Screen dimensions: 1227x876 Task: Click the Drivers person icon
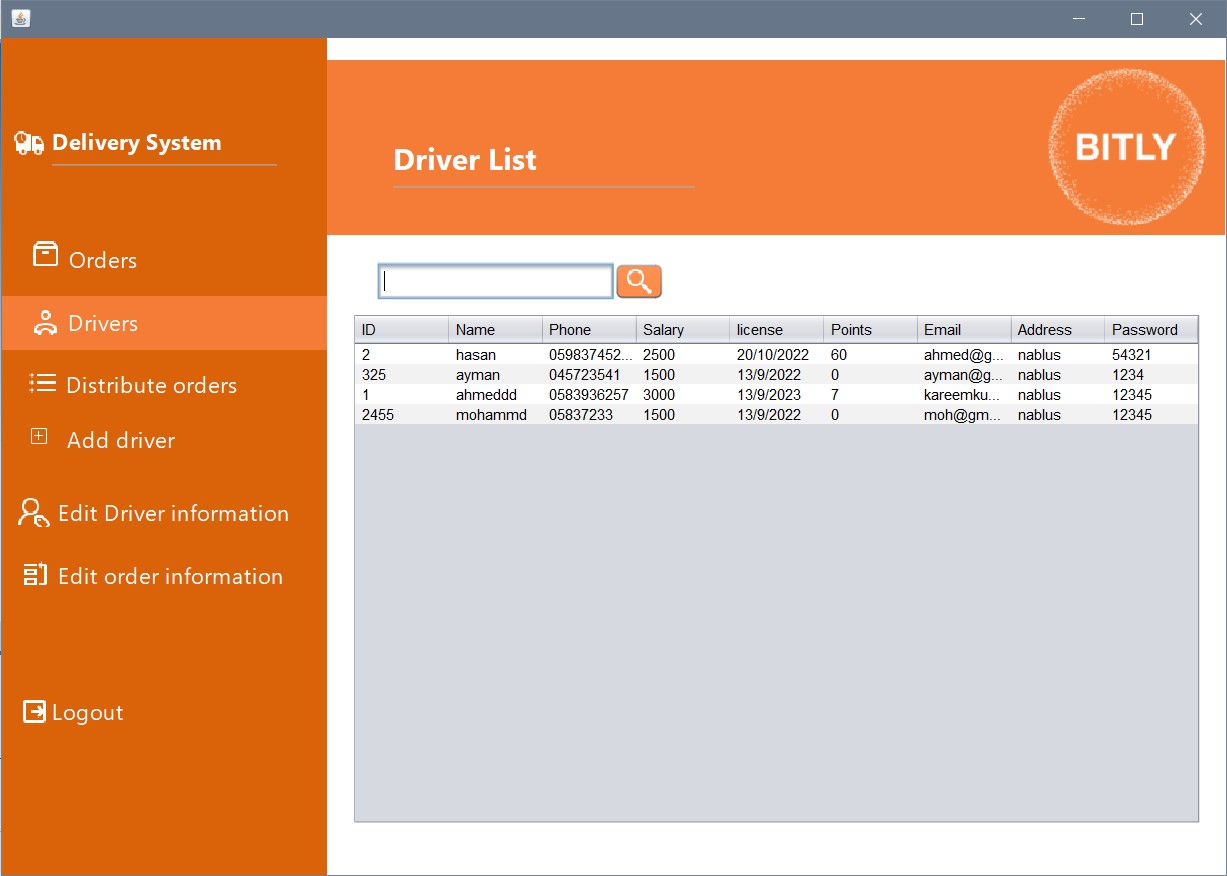point(45,322)
